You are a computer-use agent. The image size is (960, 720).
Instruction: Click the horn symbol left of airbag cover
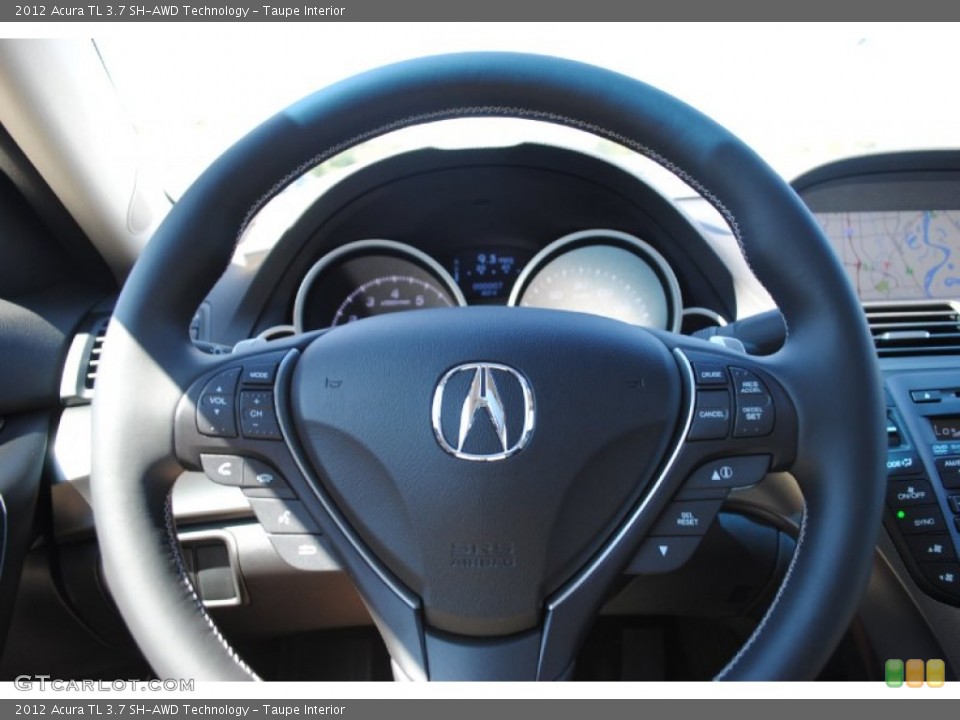[x=332, y=383]
